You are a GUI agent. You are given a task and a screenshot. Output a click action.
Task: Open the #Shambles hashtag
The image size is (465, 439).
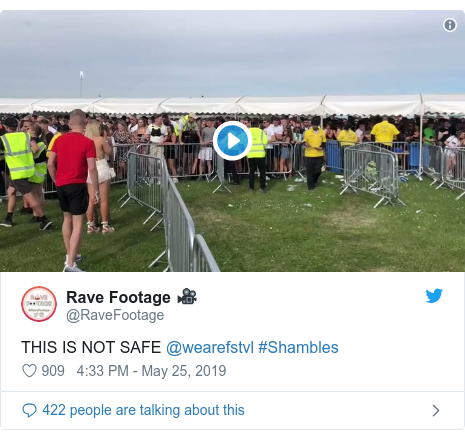click(298, 347)
